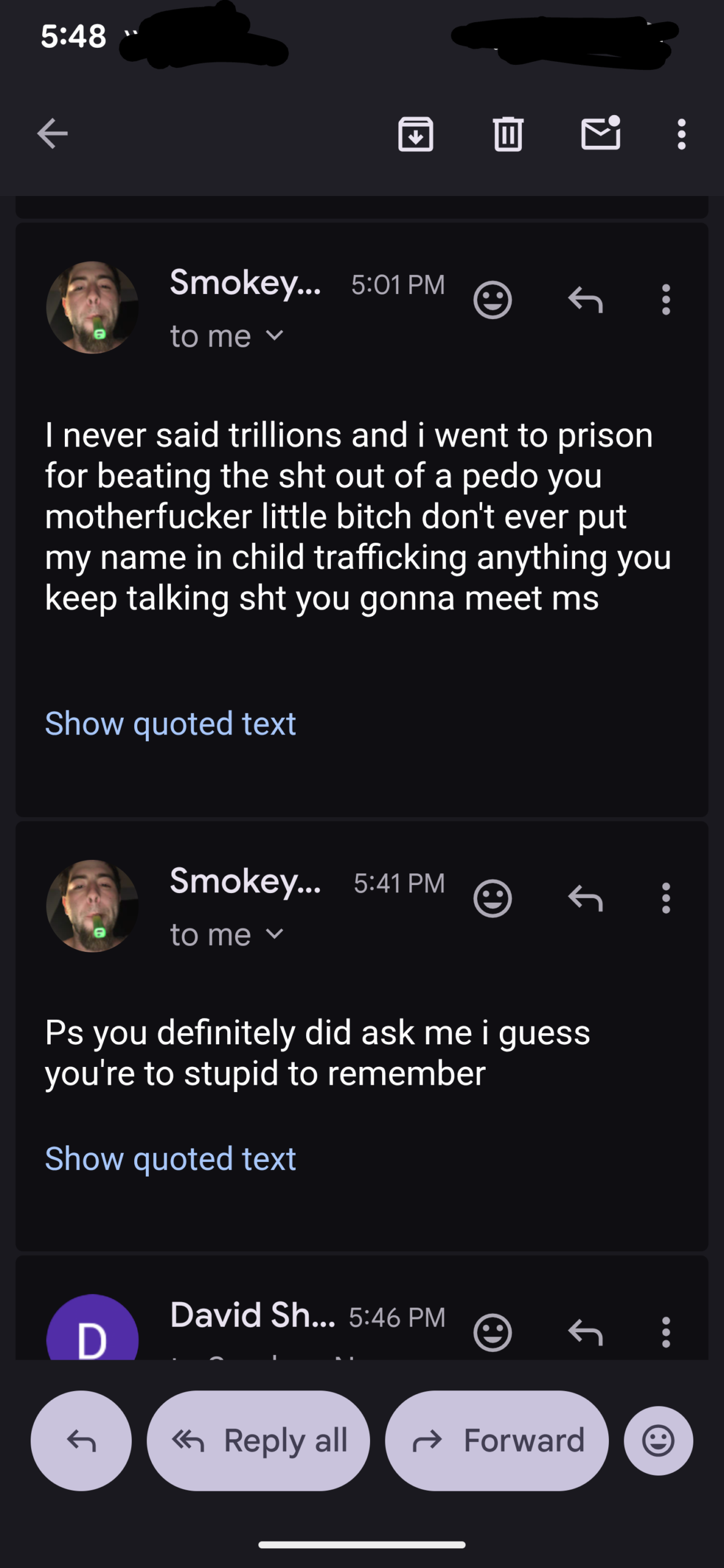The image size is (724, 1568).
Task: Archive this email conversation
Action: coord(415,134)
